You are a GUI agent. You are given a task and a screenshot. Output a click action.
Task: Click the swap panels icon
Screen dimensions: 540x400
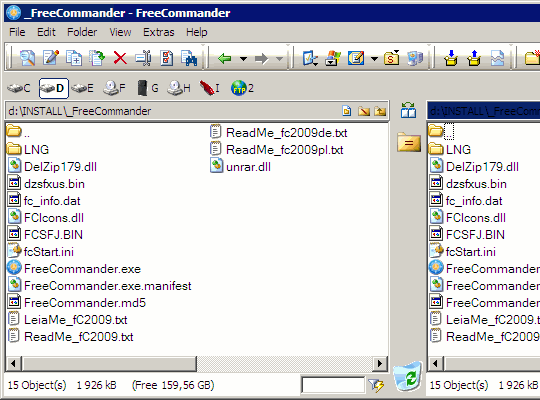(x=408, y=110)
